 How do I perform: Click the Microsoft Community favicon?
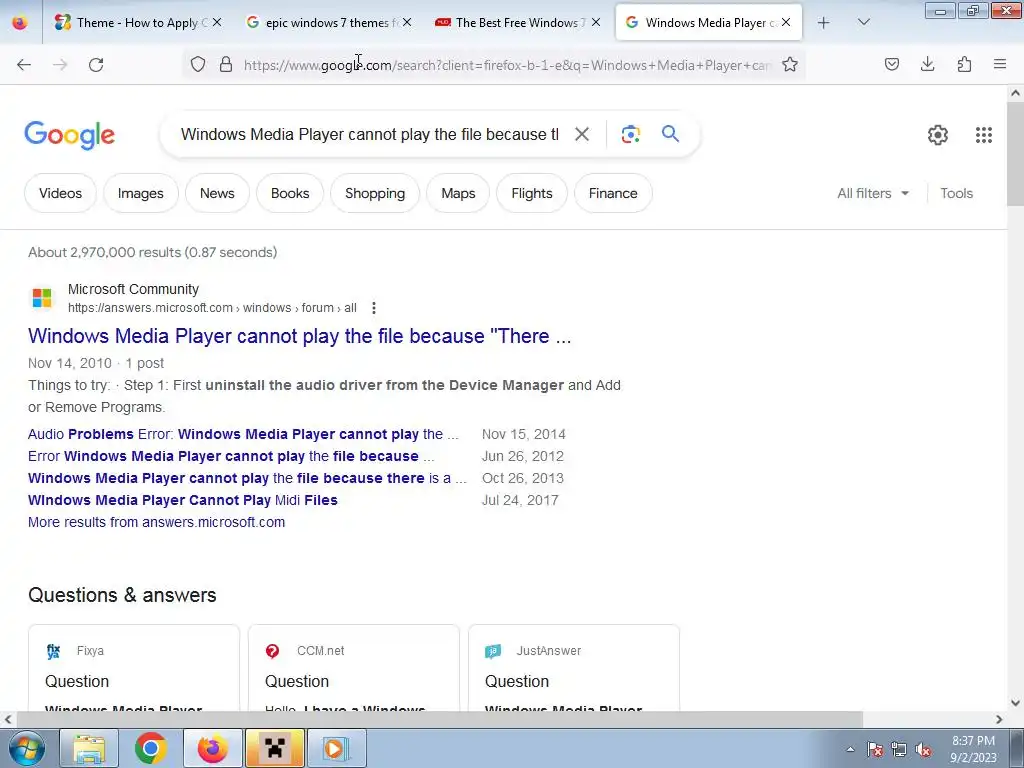pyautogui.click(x=42, y=298)
